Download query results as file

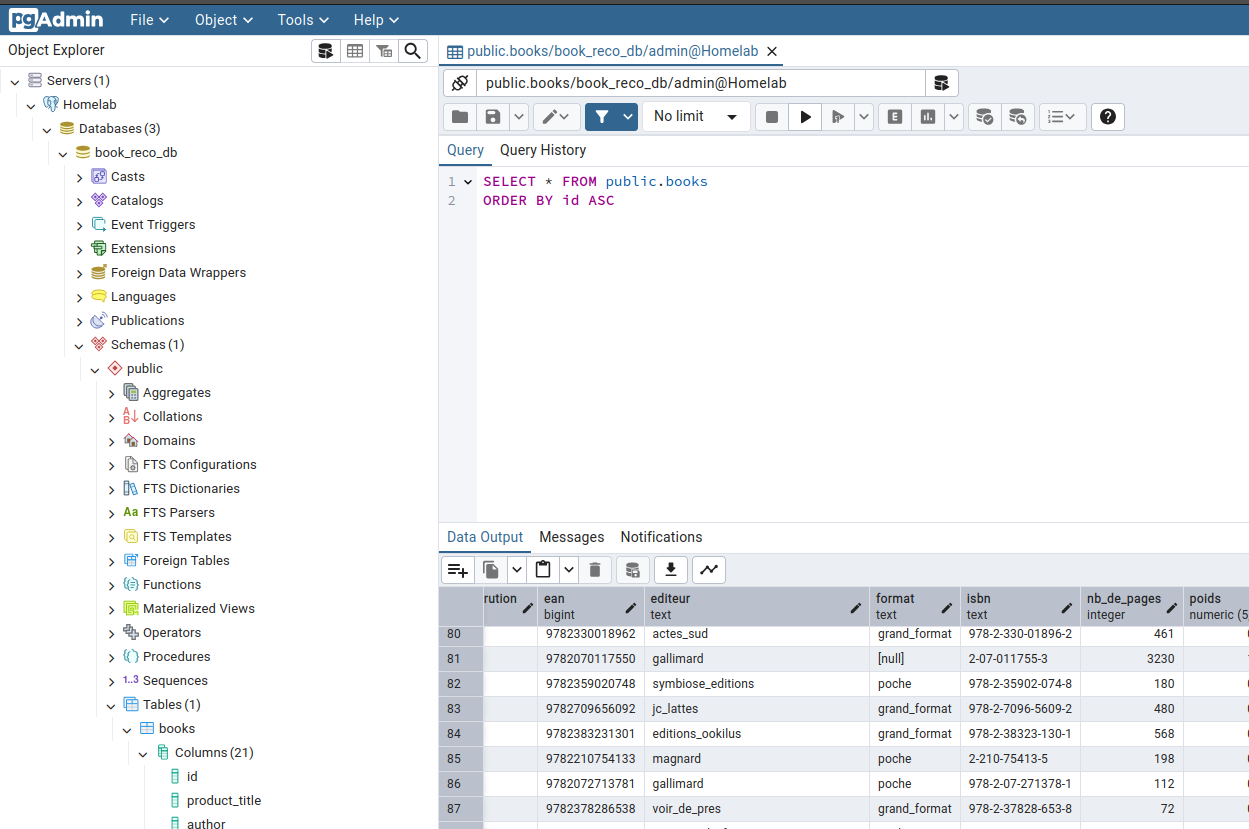pyautogui.click(x=671, y=570)
